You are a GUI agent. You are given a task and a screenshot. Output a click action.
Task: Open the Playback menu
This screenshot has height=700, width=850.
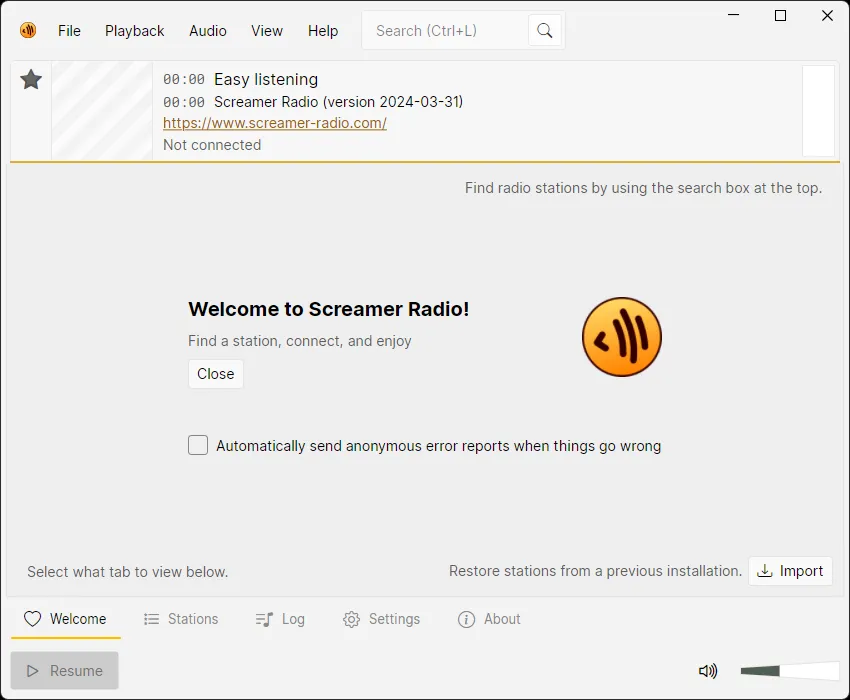134,31
